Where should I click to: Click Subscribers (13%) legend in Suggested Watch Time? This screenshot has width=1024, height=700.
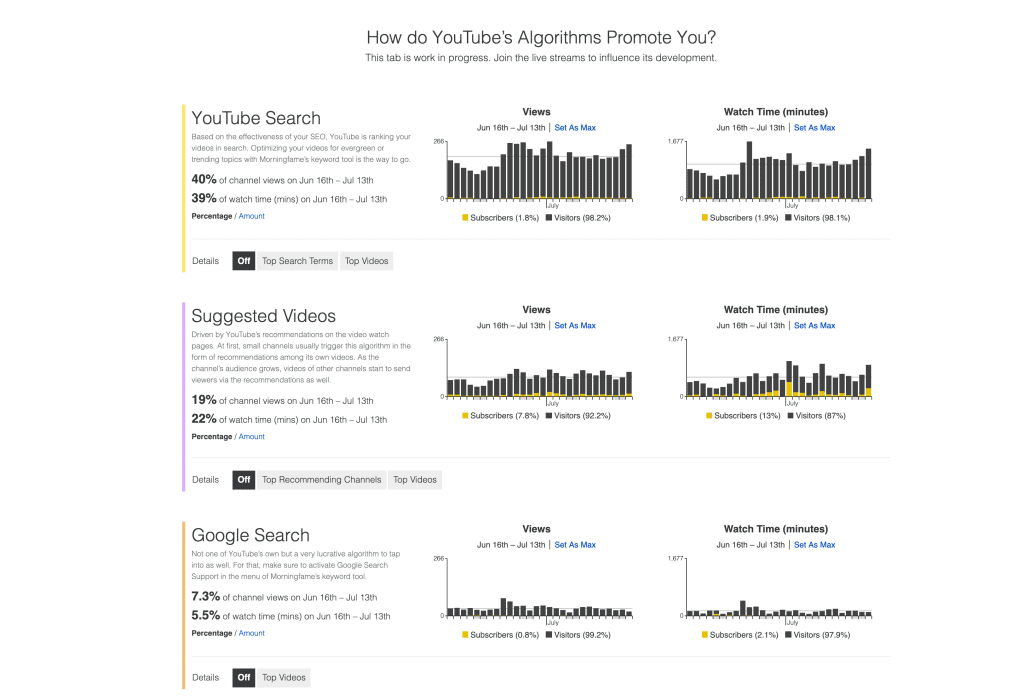click(743, 416)
